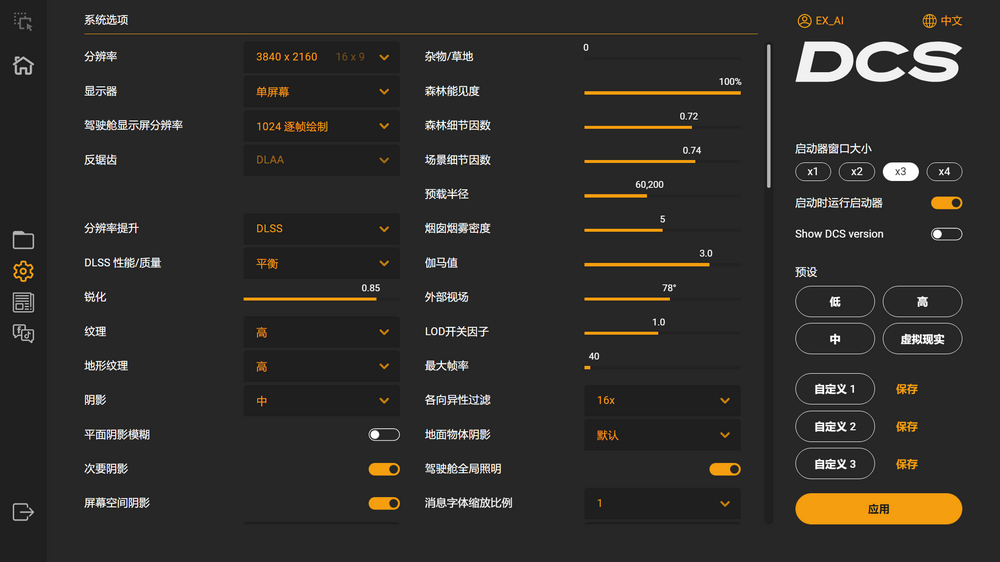The height and width of the screenshot is (562, 1000).
Task: Click the 伽马值 slider track
Action: 662,265
